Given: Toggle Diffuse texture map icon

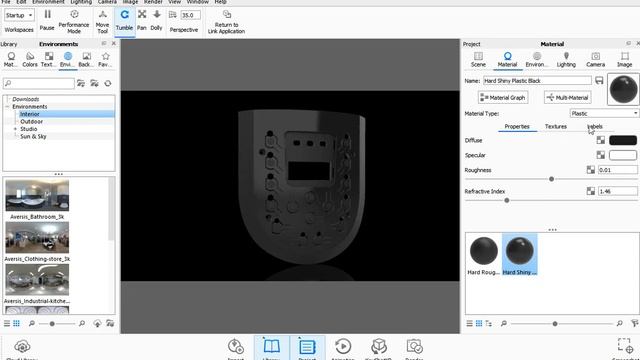Looking at the screenshot, I should (600, 140).
